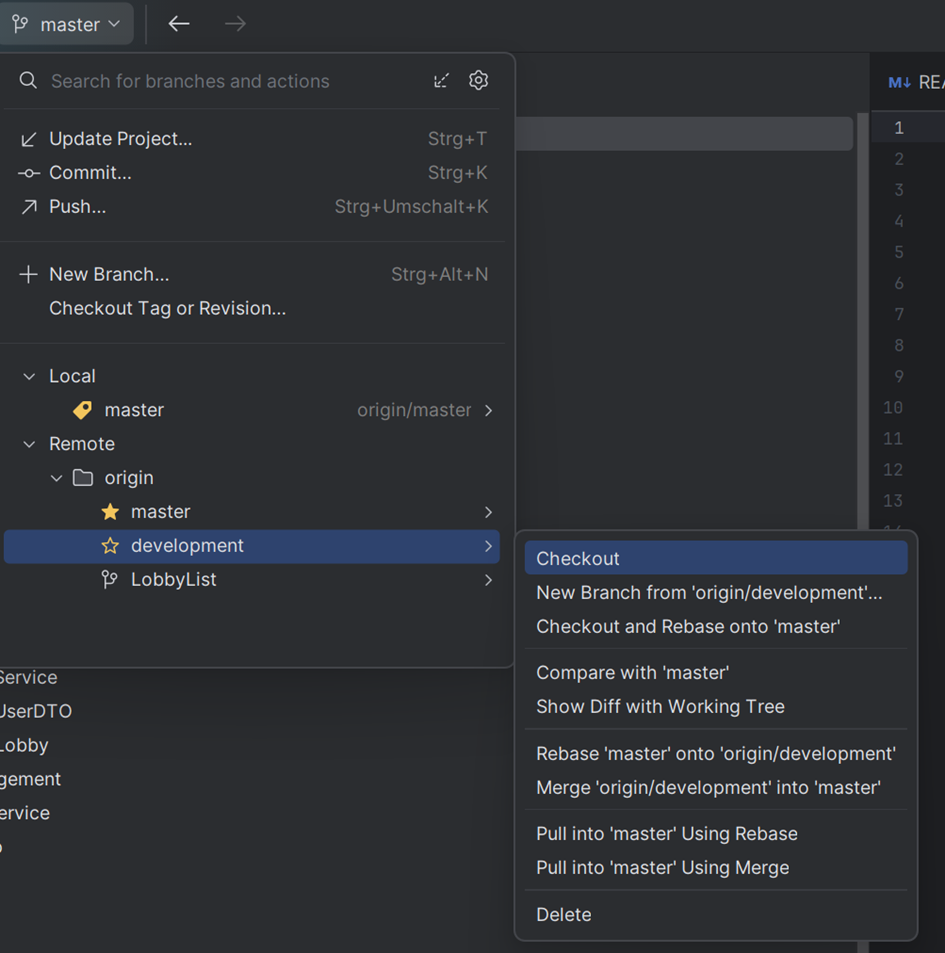Click the forward navigation arrow
This screenshot has width=945, height=953.
[x=235, y=24]
